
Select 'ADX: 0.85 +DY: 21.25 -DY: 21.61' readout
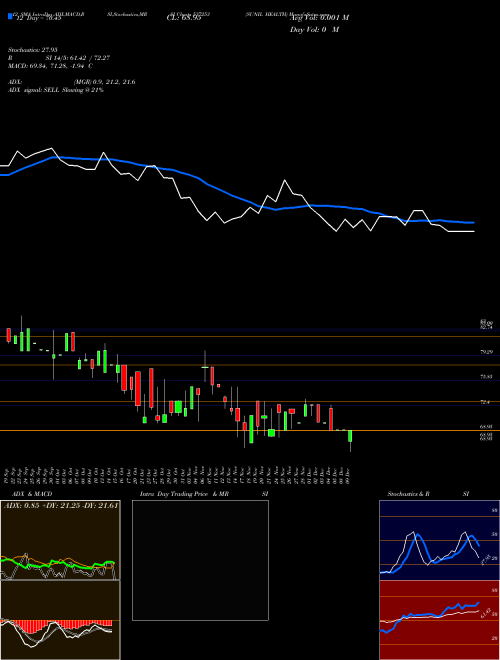point(61,505)
